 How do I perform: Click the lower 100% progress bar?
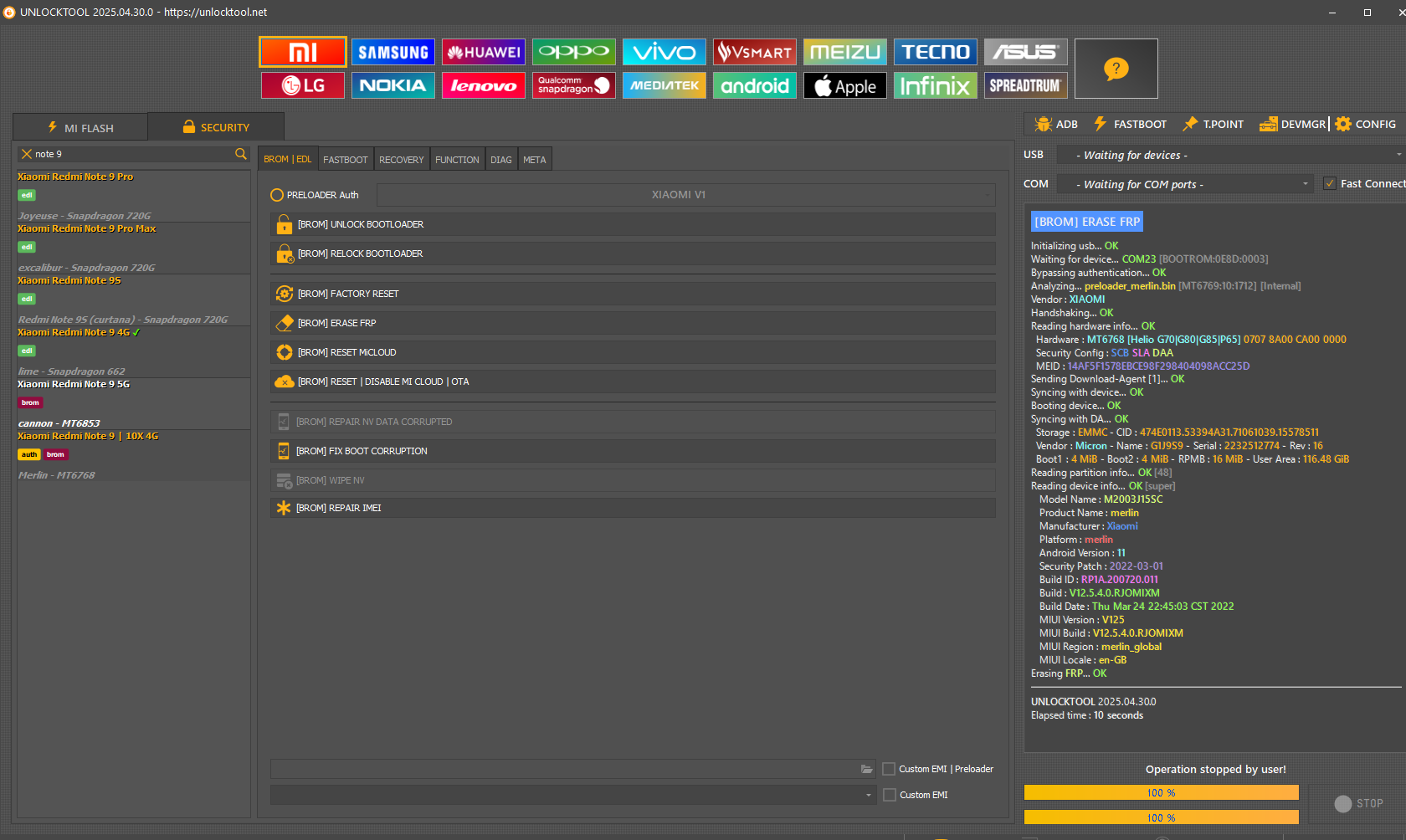coord(1162,817)
